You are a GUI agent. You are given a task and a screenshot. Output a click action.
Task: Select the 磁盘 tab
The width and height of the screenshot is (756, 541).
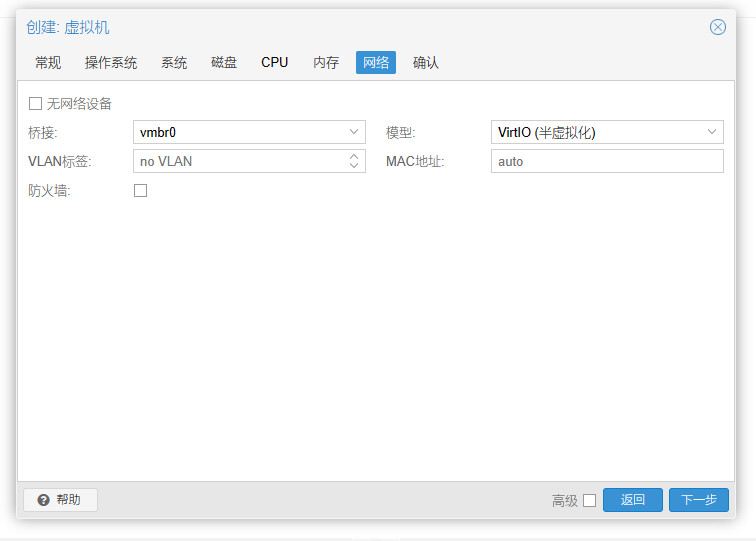224,62
